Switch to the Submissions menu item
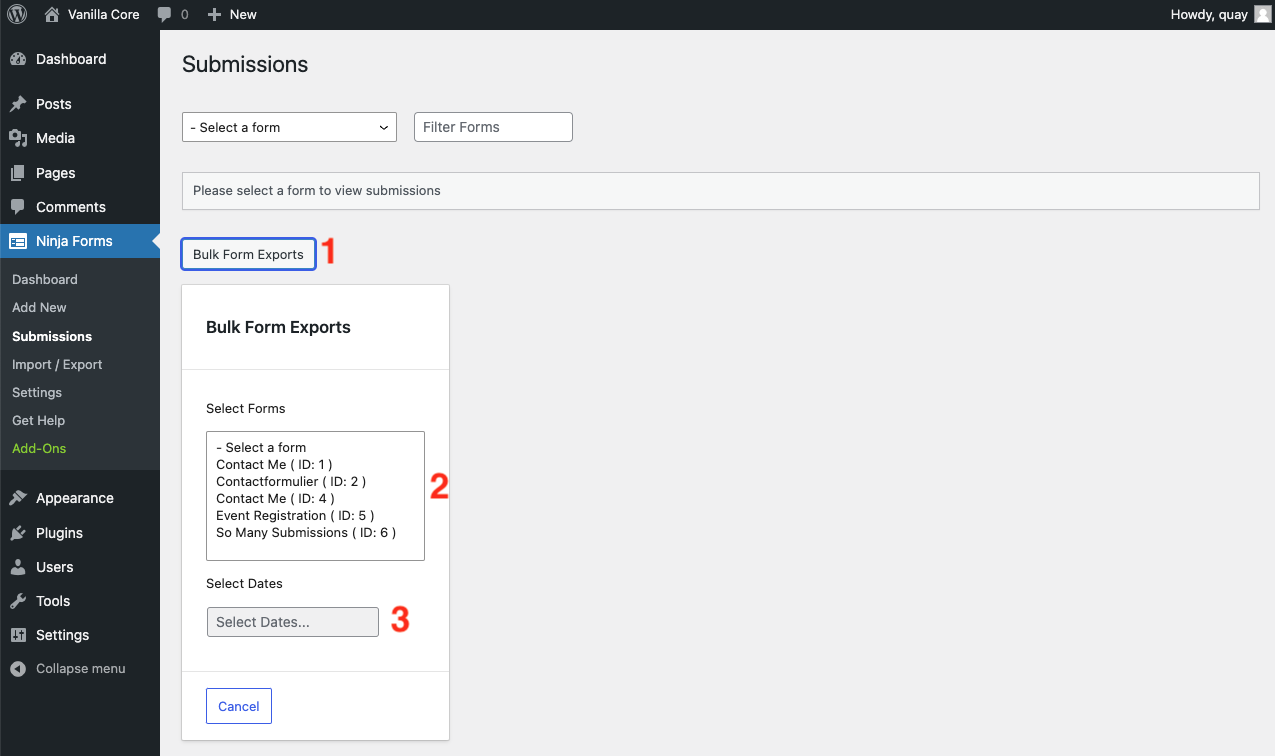Image resolution: width=1275 pixels, height=756 pixels. coord(51,336)
